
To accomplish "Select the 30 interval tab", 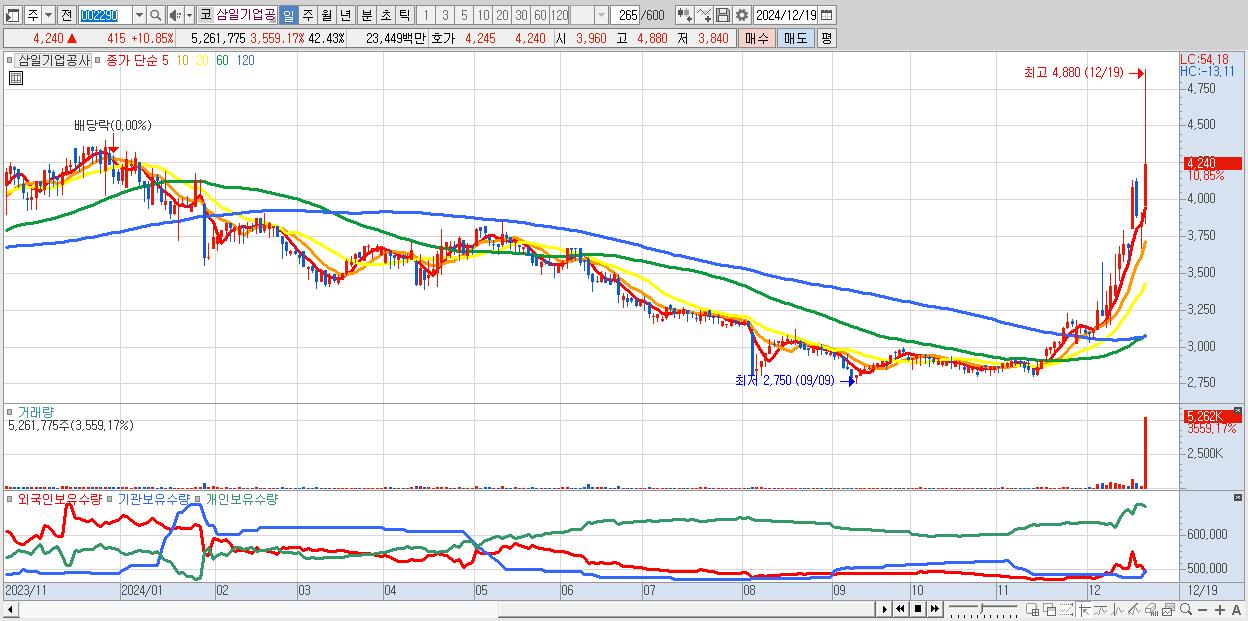I will pos(521,15).
